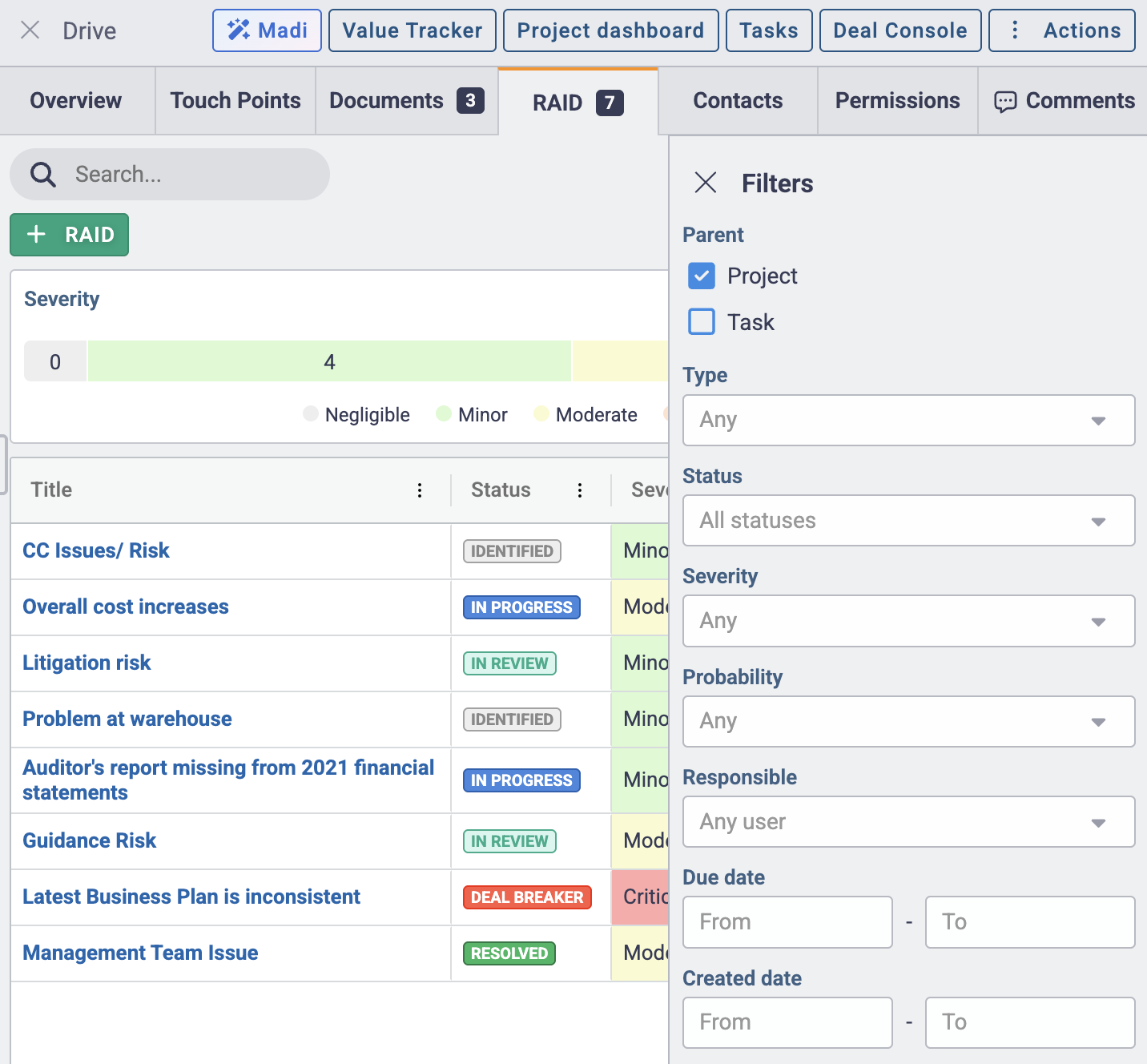Open Latest Business Plan is inconsistent

click(191, 897)
